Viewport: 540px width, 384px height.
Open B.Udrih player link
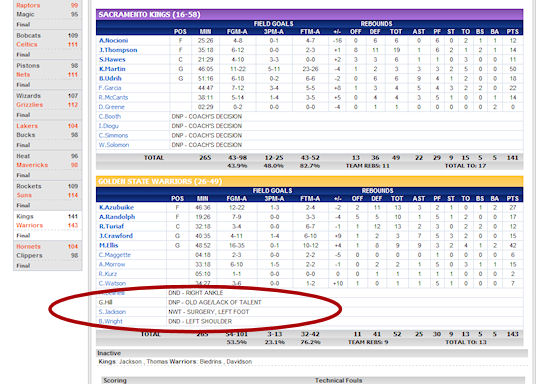pos(110,78)
